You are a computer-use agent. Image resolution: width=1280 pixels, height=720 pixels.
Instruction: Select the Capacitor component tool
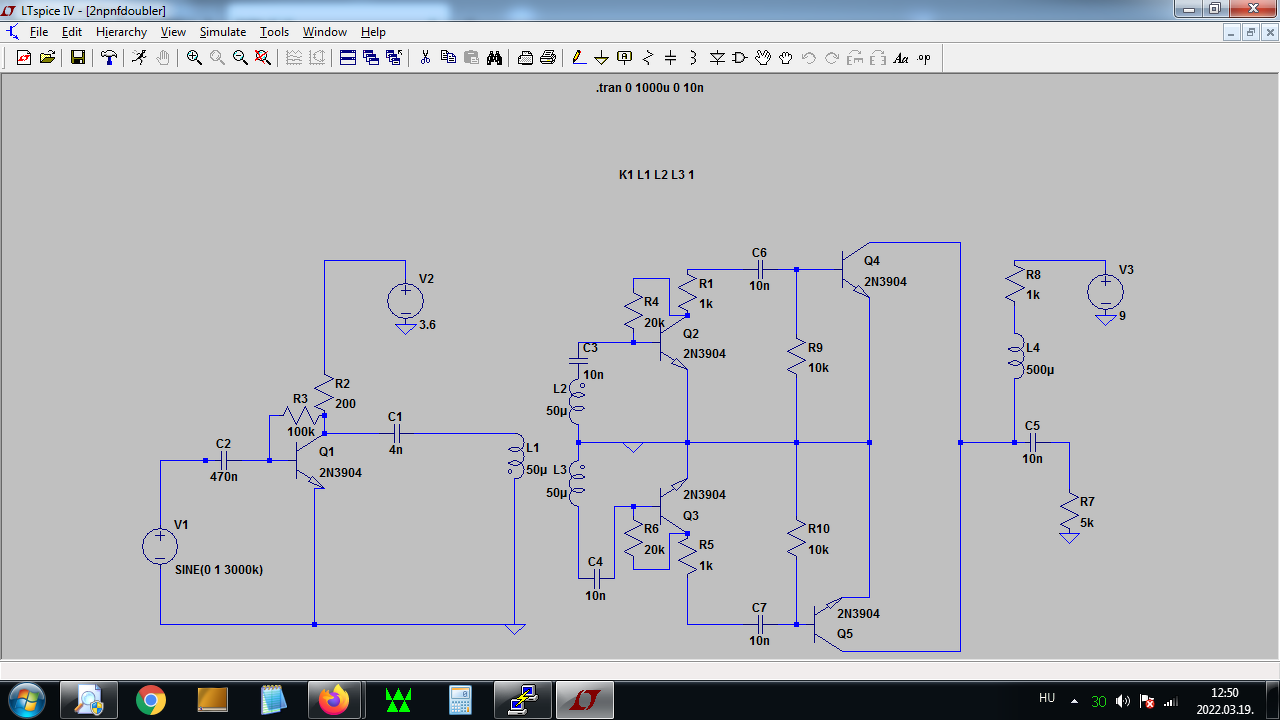tap(671, 58)
